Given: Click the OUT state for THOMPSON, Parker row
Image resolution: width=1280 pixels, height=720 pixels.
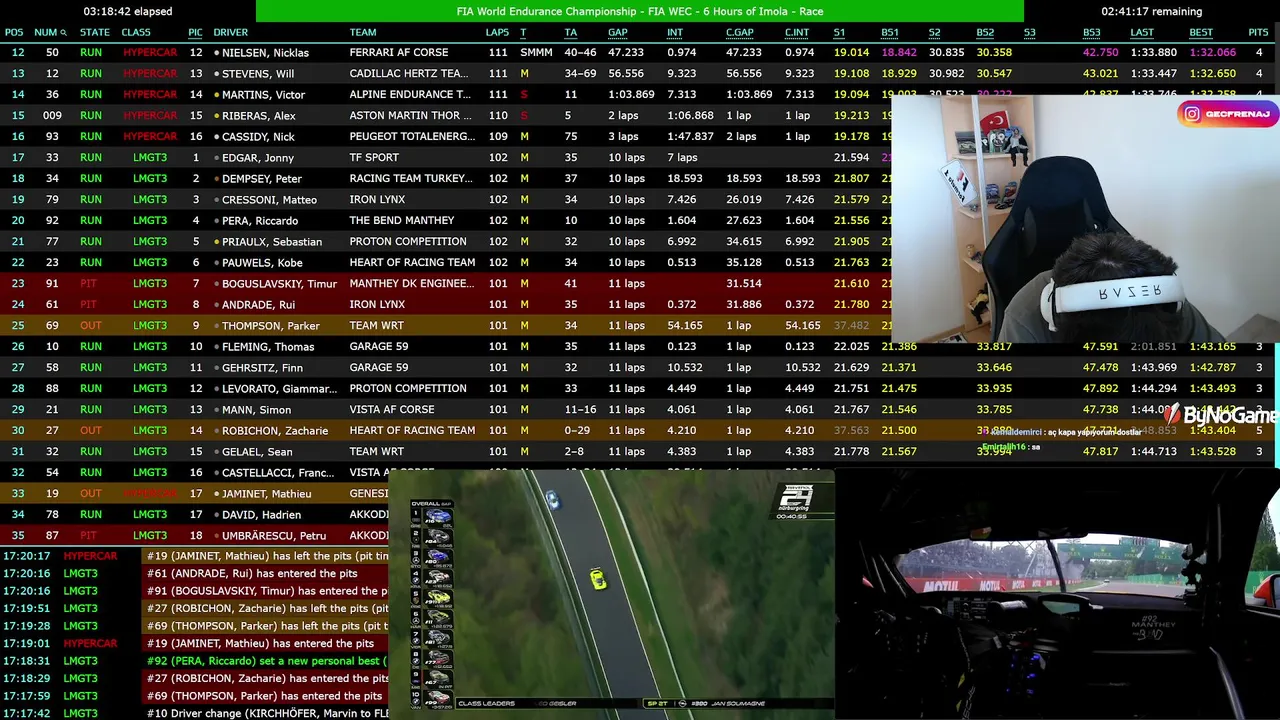Looking at the screenshot, I should pos(91,326).
